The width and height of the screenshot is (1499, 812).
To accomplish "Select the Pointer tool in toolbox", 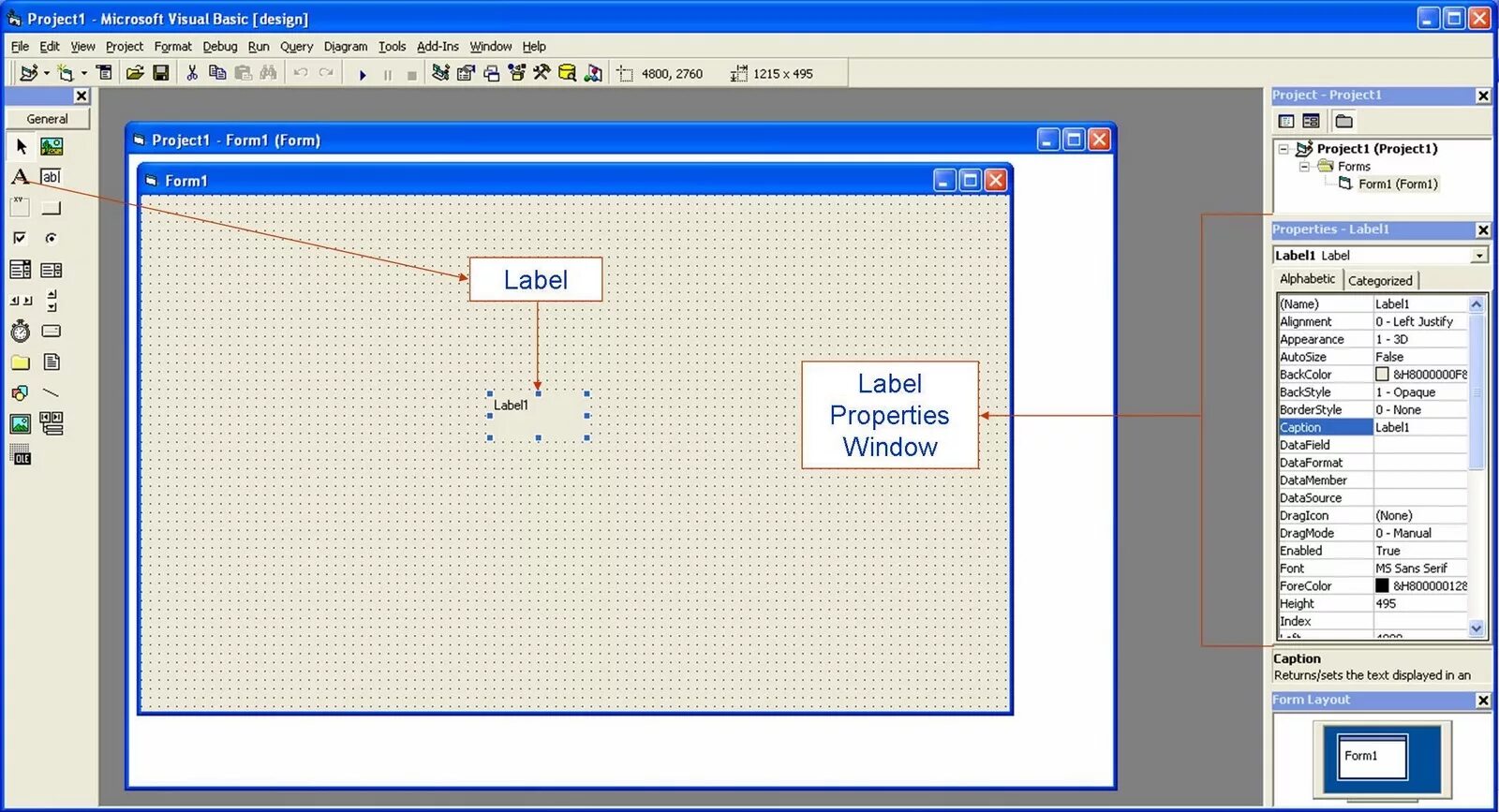I will point(21,146).
